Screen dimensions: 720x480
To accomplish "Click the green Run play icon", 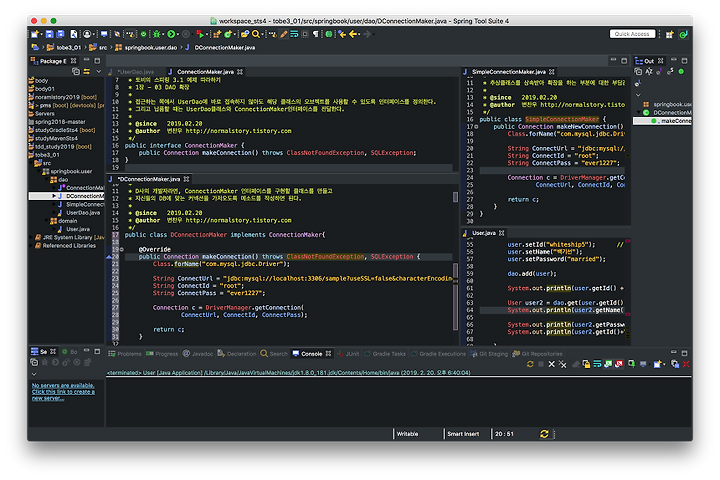I will coord(171,34).
